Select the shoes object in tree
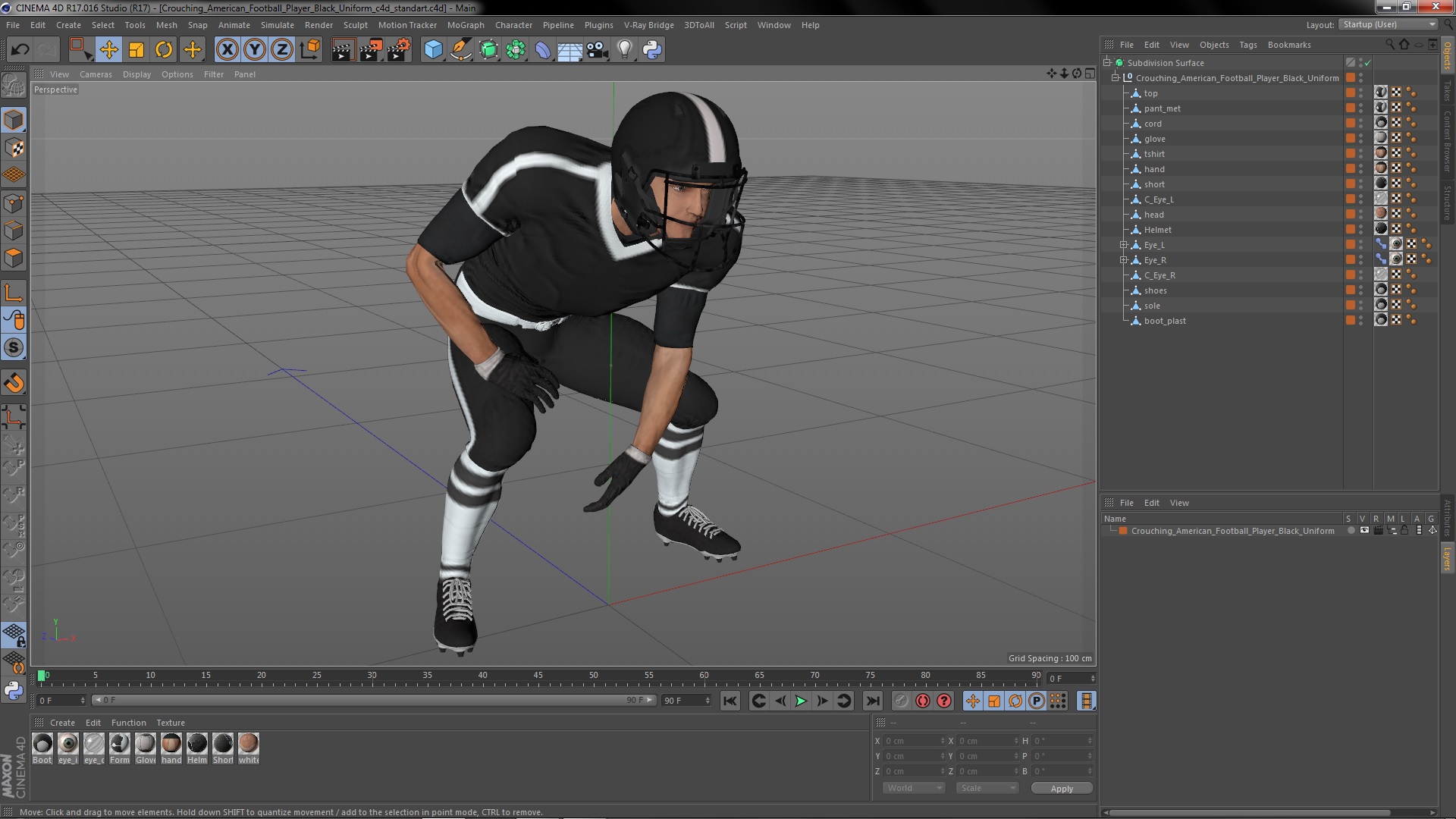The image size is (1456, 819). pos(1155,290)
